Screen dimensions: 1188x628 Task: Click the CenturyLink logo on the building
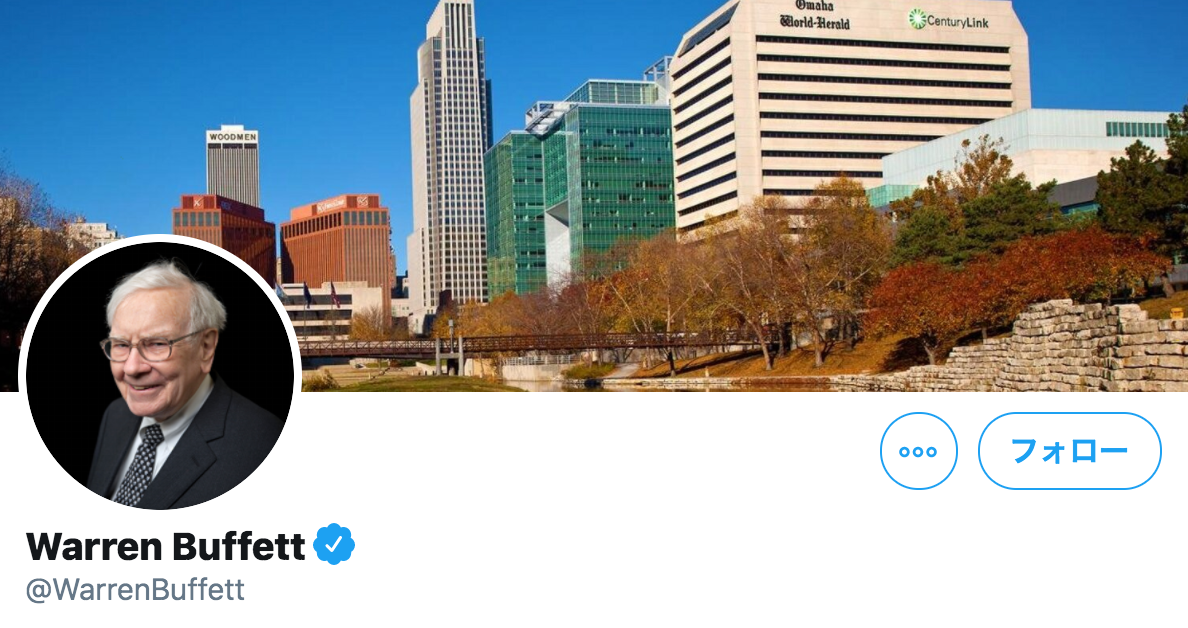[x=949, y=20]
